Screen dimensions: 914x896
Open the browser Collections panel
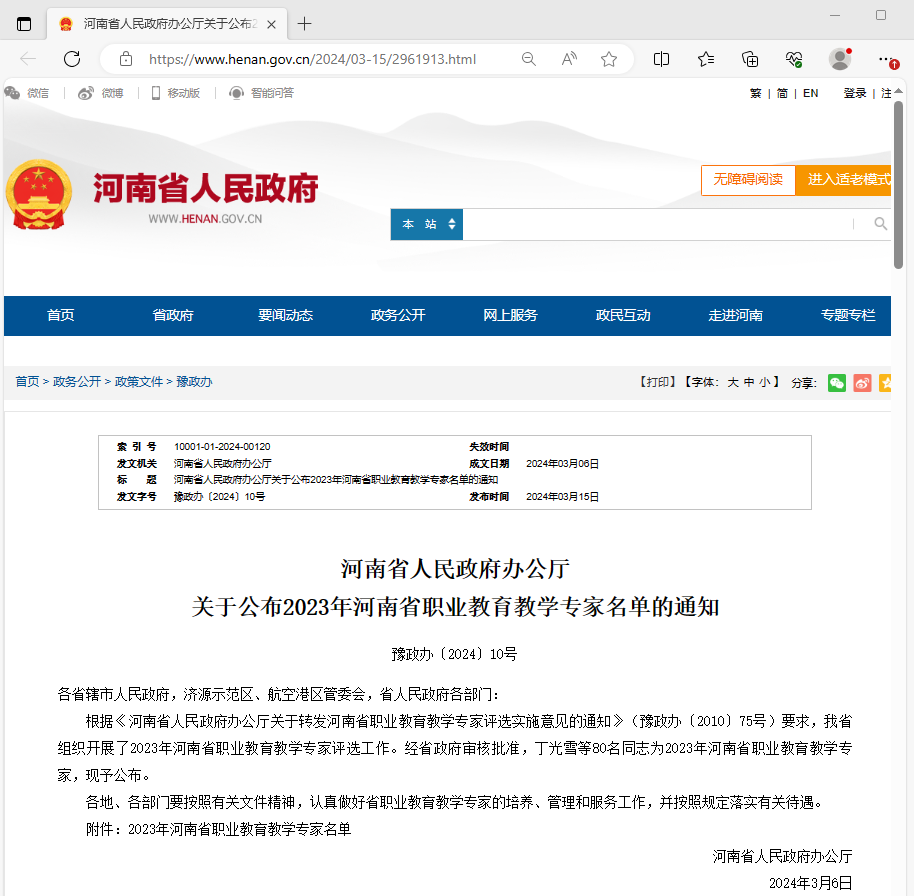click(750, 59)
